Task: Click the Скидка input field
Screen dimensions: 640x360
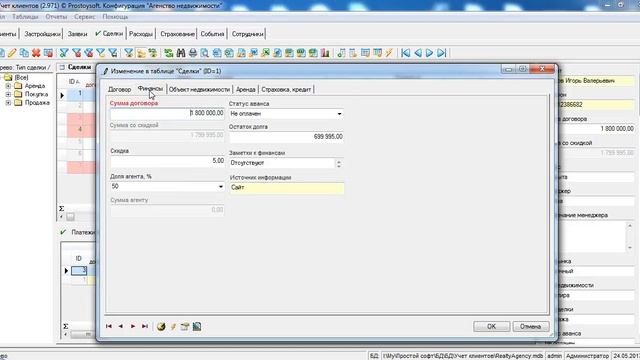Action: click(167, 161)
